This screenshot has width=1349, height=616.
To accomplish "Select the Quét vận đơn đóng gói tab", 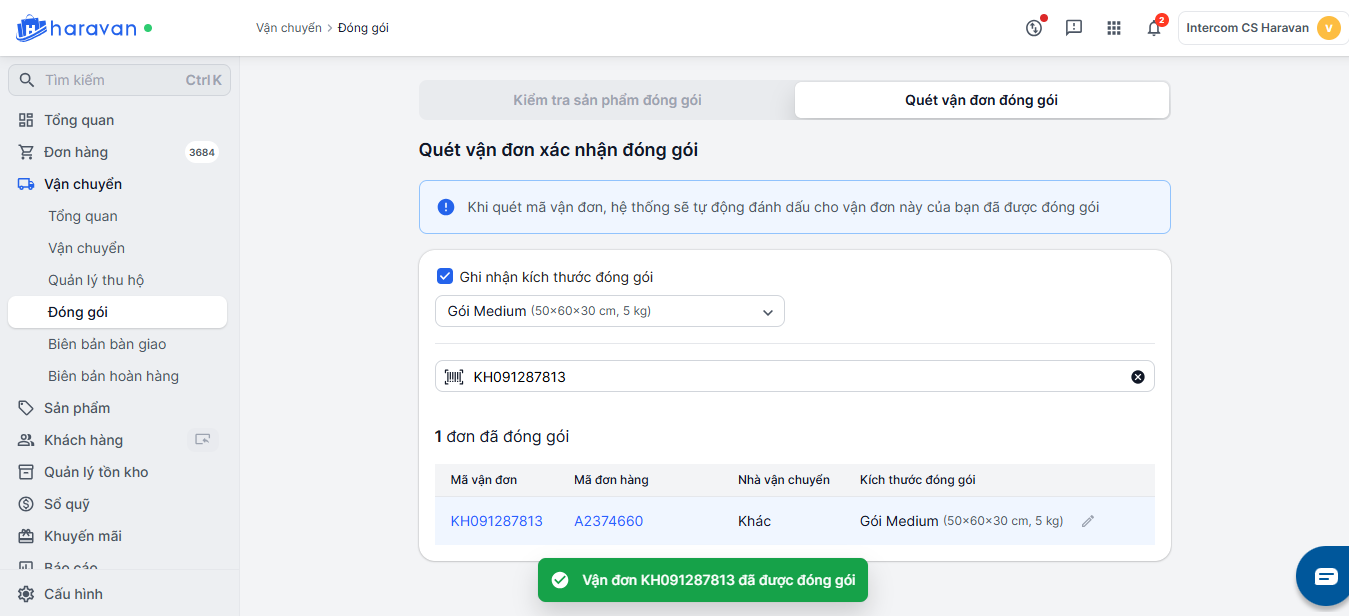I will pos(981,100).
